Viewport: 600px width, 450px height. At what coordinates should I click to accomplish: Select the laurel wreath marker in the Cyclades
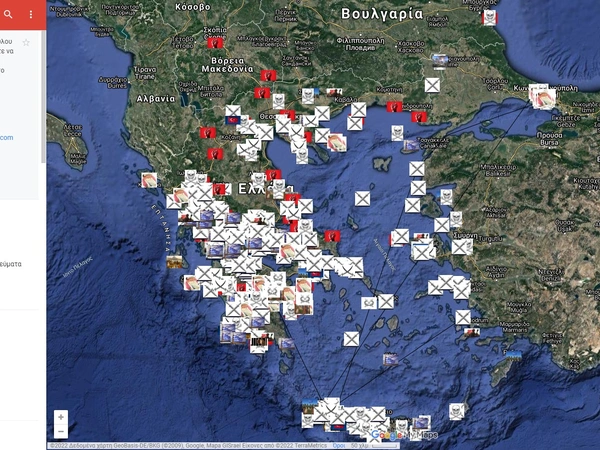pyautogui.click(x=369, y=303)
